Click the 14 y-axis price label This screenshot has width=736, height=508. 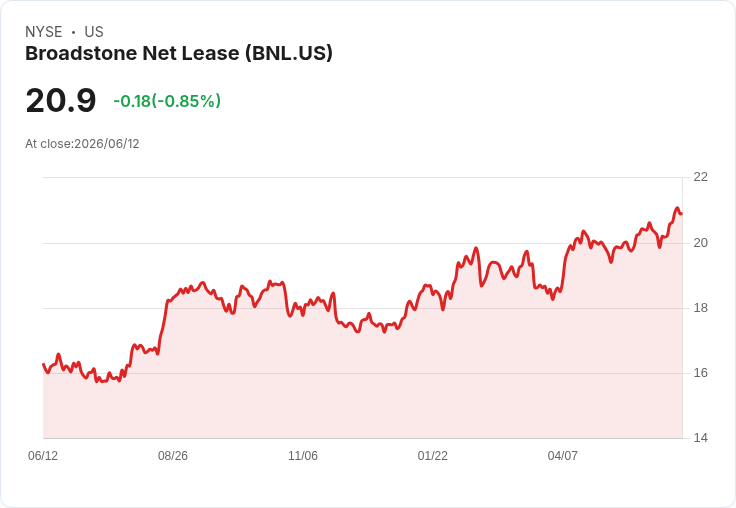coord(700,438)
